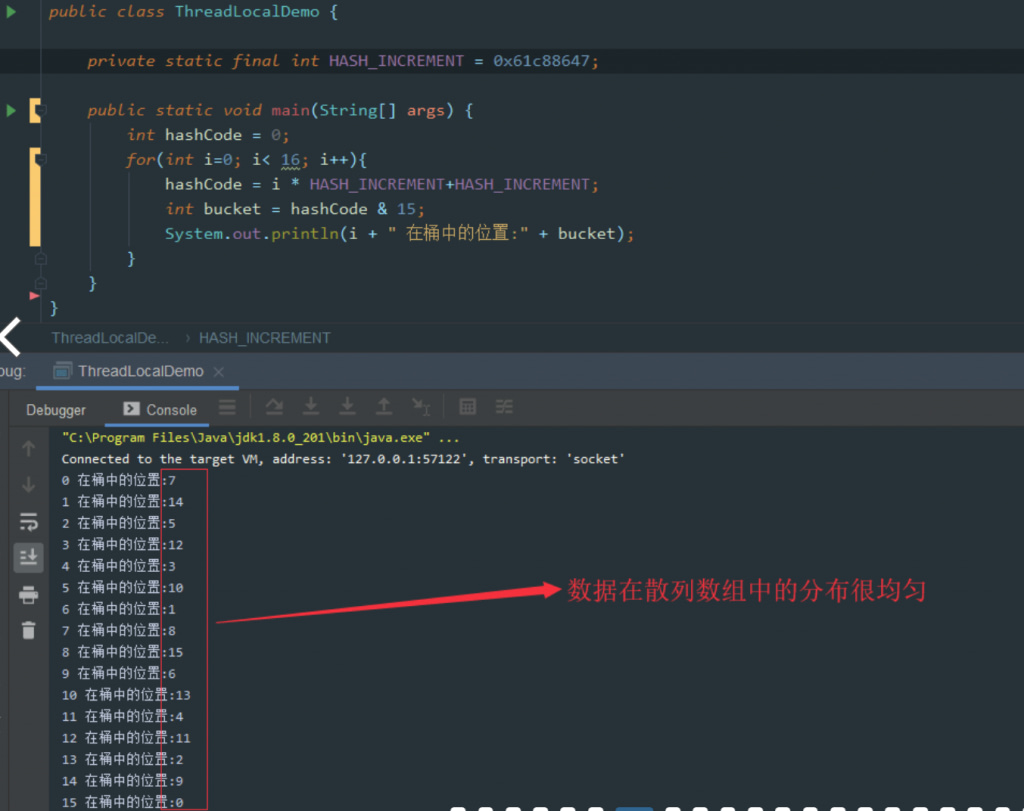The image size is (1024, 811).
Task: Select the Console tab
Action: click(160, 410)
